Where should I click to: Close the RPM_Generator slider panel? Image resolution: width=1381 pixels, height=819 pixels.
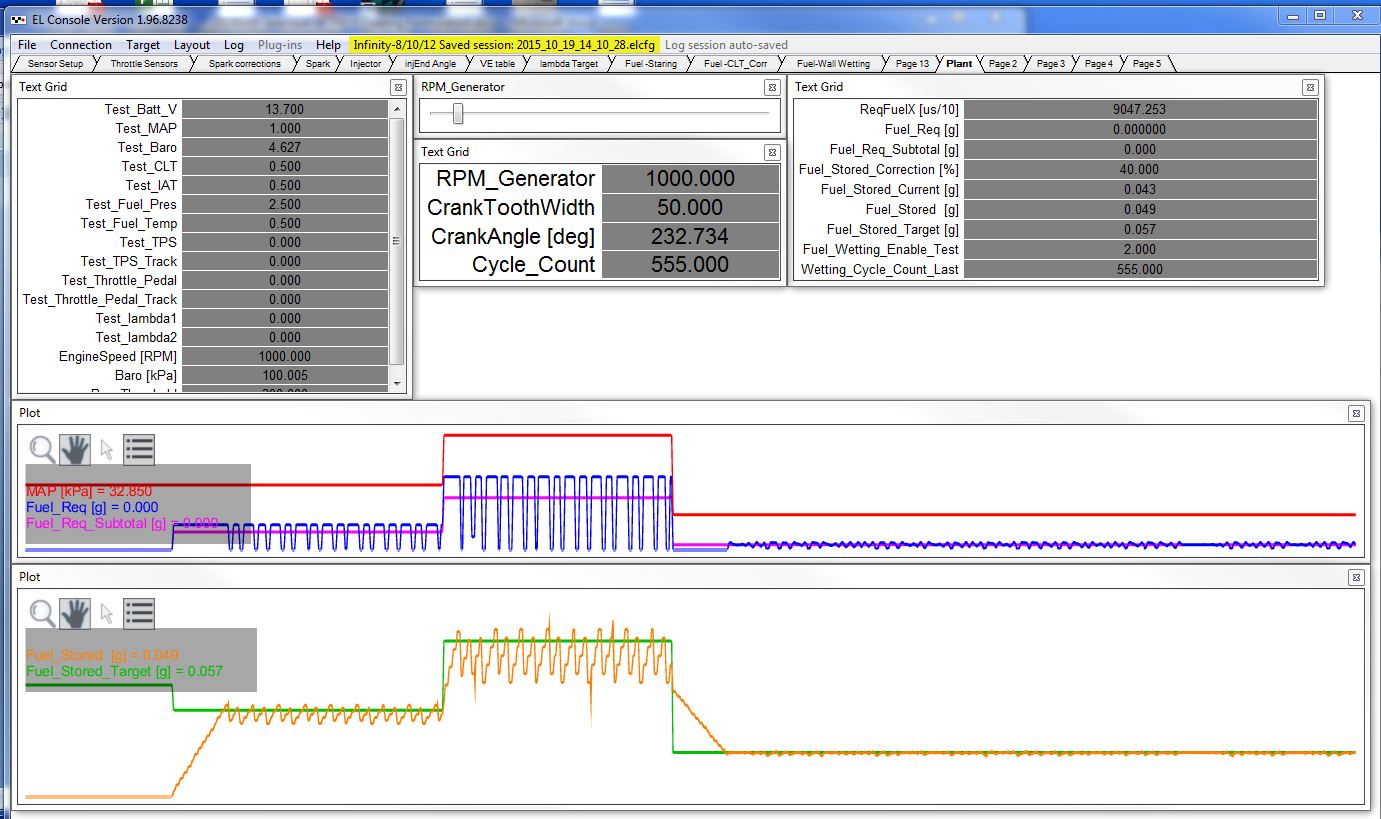point(772,88)
